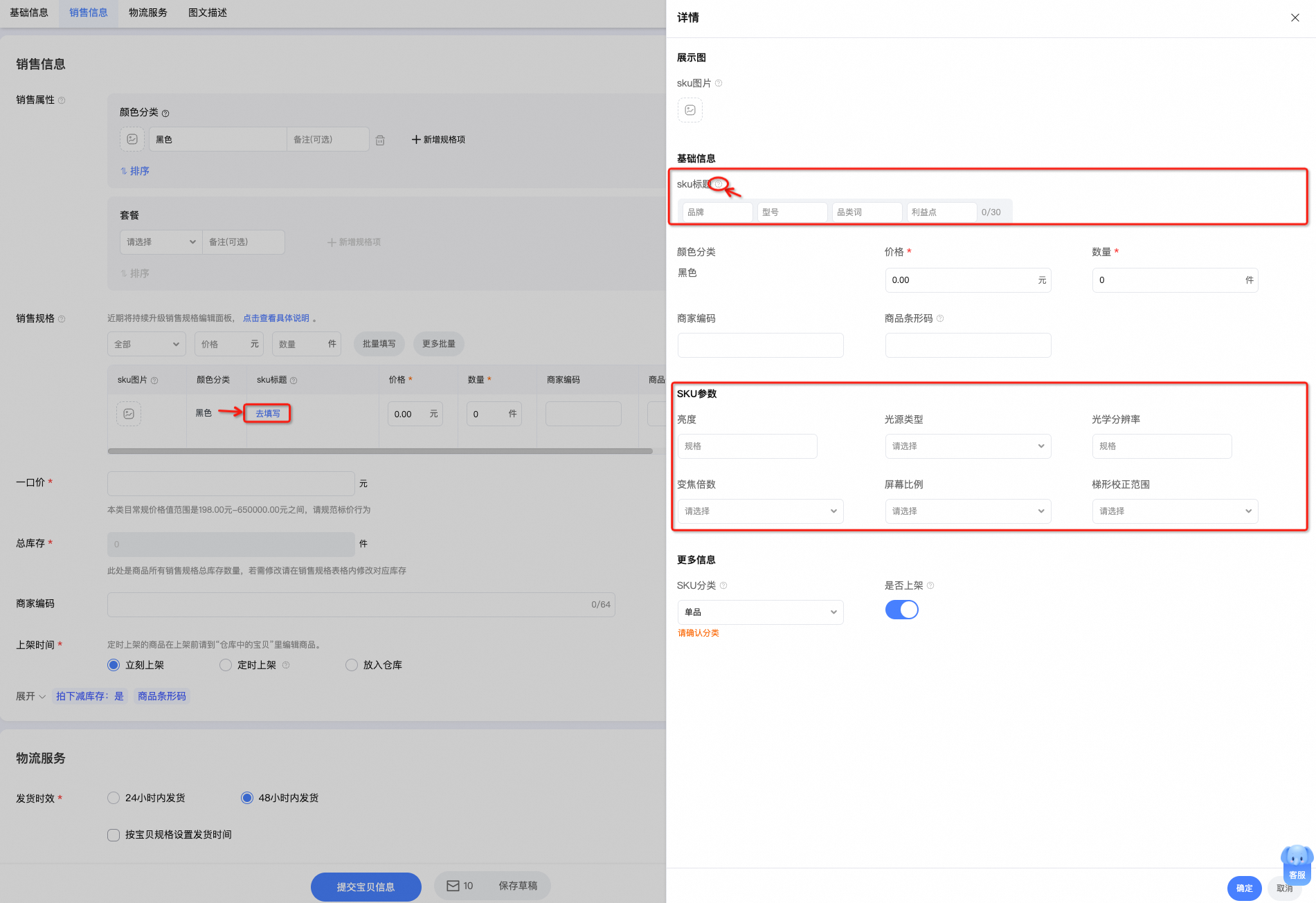1316x903 pixels.
Task: Click the help icon next to 是否上架
Action: (930, 585)
